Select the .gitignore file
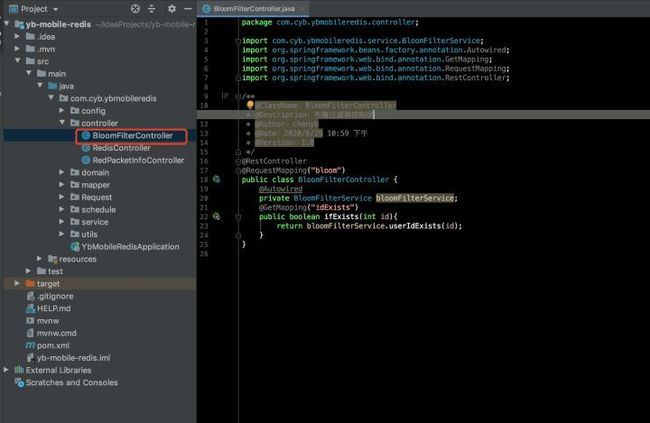 55,296
